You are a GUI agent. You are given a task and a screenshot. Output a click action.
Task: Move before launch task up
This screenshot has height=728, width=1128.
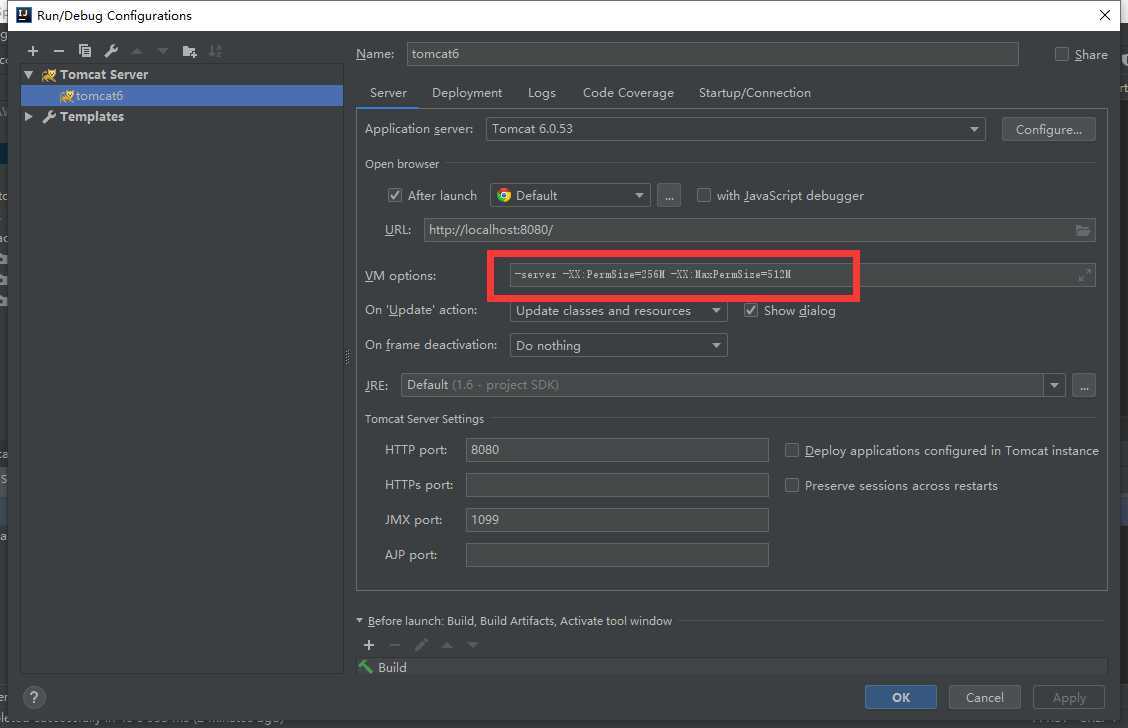447,645
